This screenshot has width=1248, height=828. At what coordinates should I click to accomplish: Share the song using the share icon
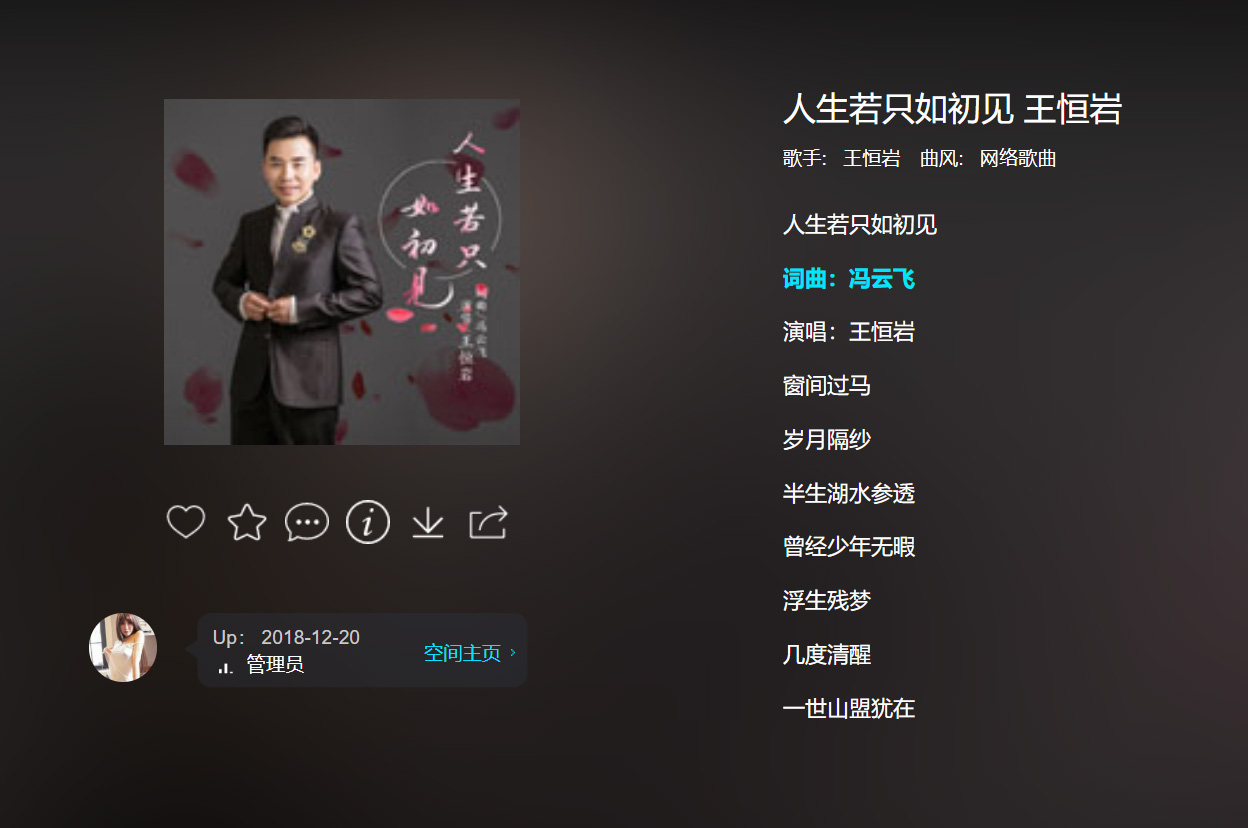[x=489, y=522]
